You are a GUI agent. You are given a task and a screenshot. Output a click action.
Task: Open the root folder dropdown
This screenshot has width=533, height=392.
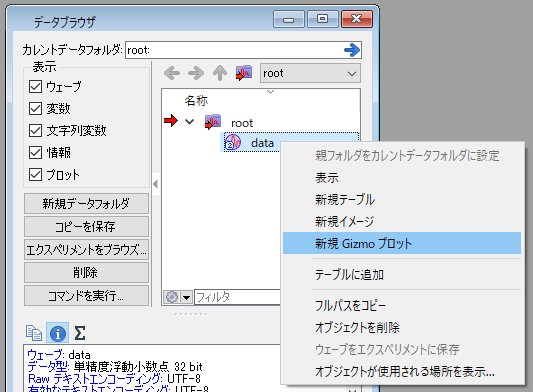coord(310,73)
